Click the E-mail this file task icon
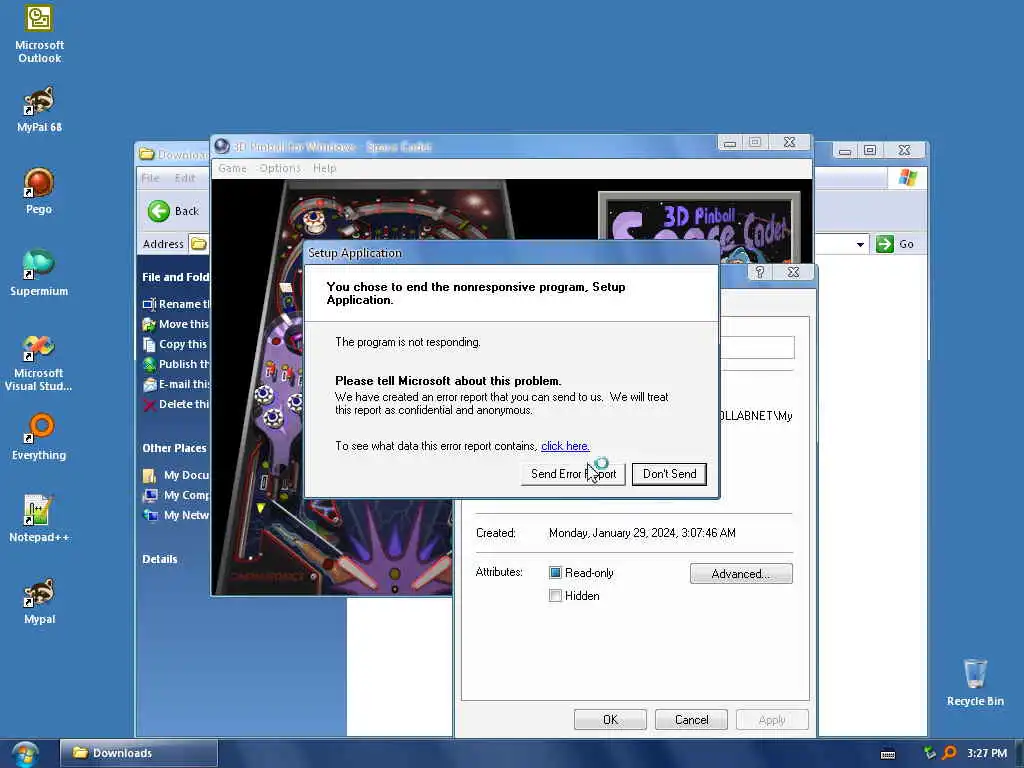The height and width of the screenshot is (768, 1024). 149,385
